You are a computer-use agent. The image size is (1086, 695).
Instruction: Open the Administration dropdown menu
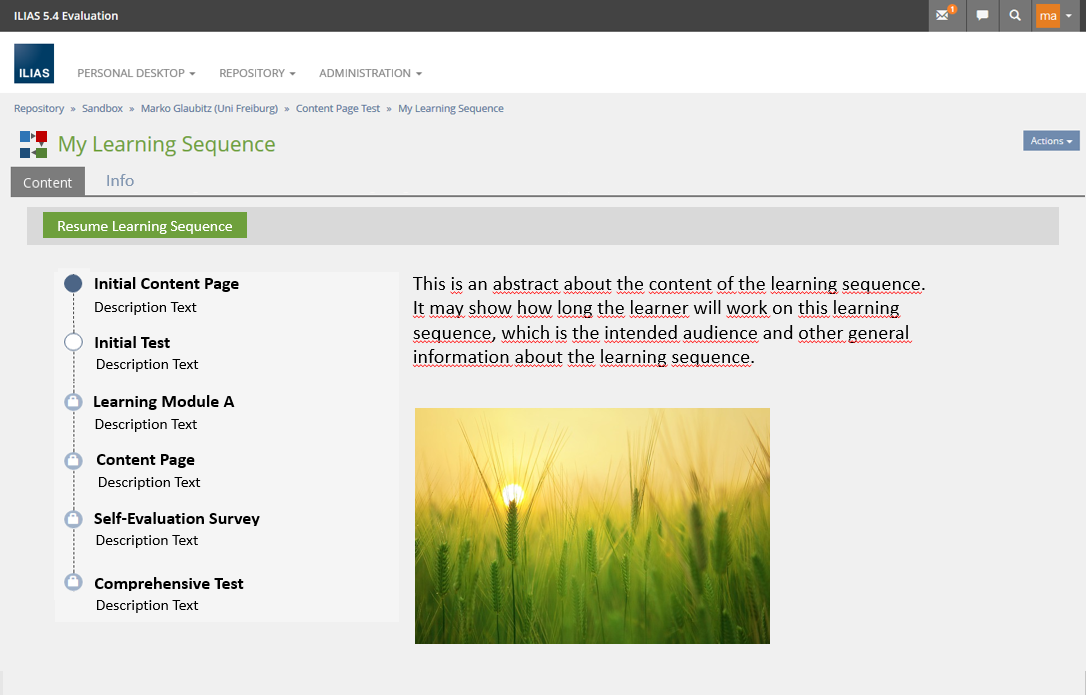pyautogui.click(x=370, y=73)
